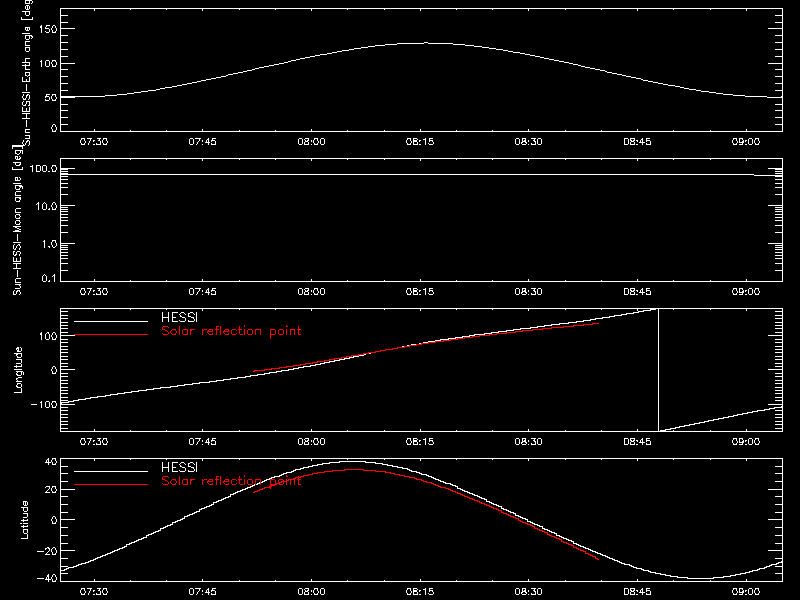Click the 100 tick label on Earth angle plot
This screenshot has width=800, height=600.
point(48,64)
